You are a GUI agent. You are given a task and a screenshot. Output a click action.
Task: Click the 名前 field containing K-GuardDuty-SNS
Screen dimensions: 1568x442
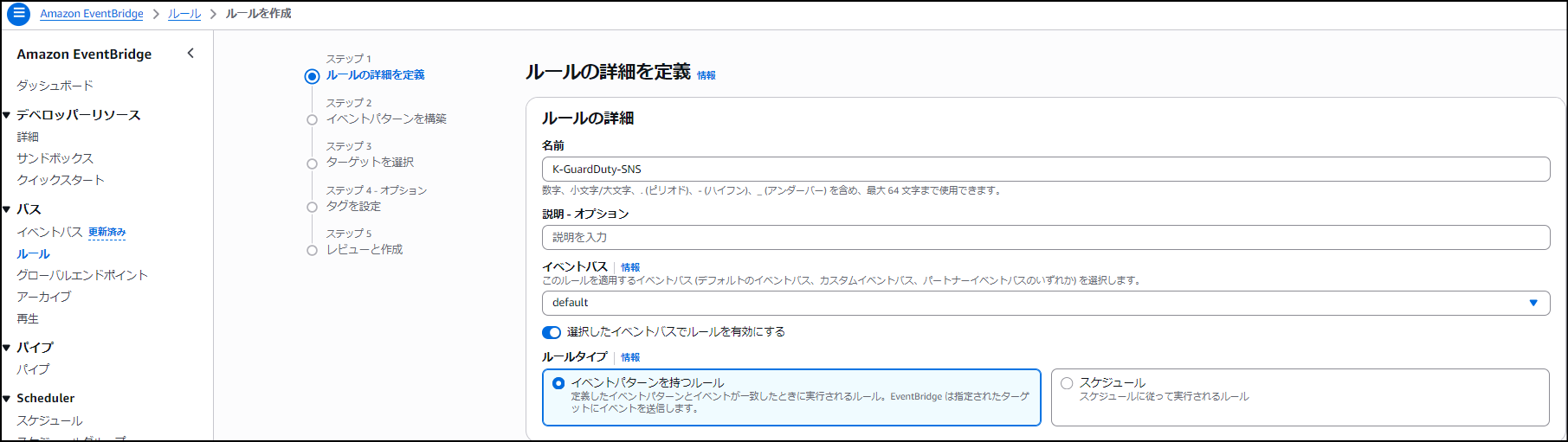(x=1045, y=170)
